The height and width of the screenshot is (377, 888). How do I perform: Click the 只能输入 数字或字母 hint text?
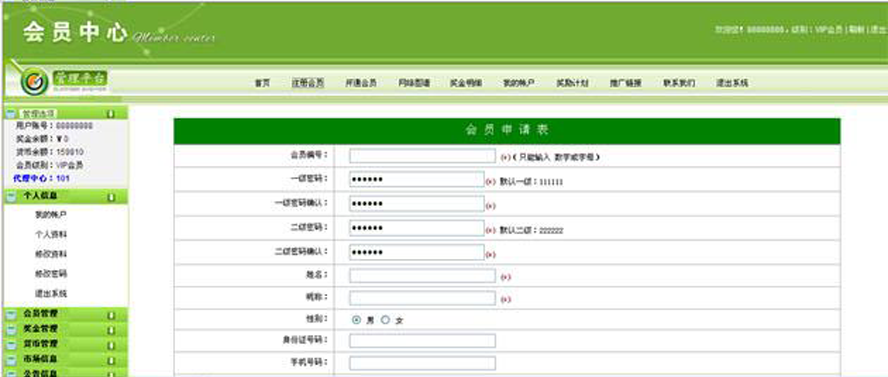(556, 157)
